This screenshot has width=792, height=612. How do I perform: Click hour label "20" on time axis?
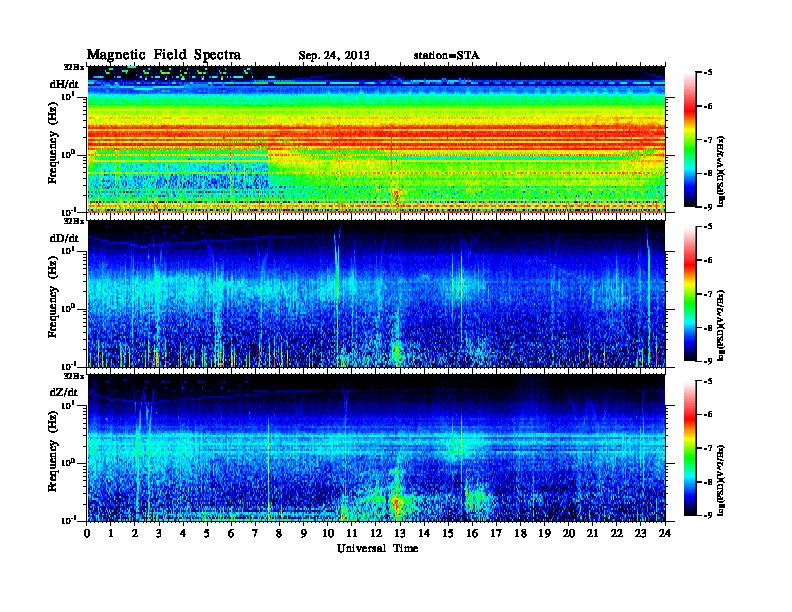(569, 533)
